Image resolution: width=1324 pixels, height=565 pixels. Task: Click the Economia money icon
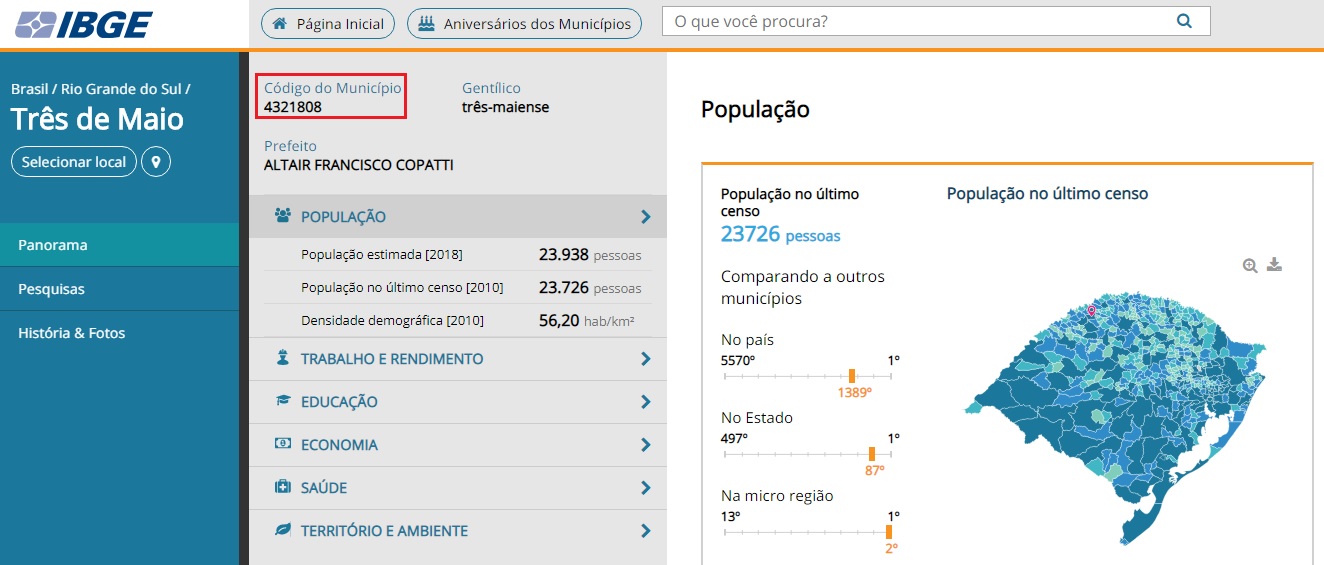[283, 444]
